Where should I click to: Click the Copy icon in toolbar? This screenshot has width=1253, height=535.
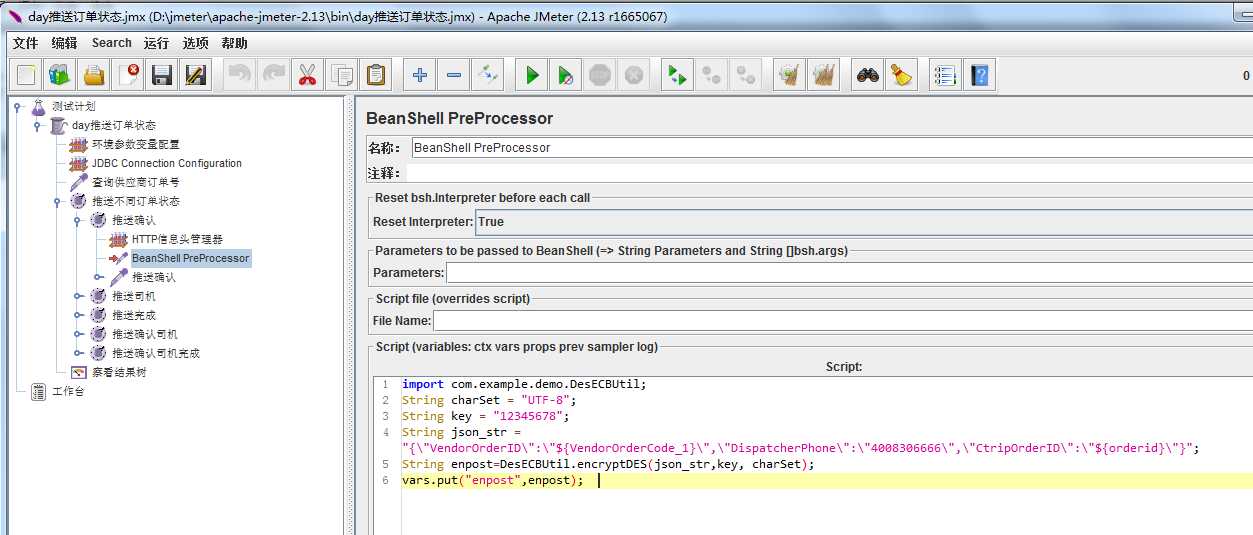click(x=342, y=75)
